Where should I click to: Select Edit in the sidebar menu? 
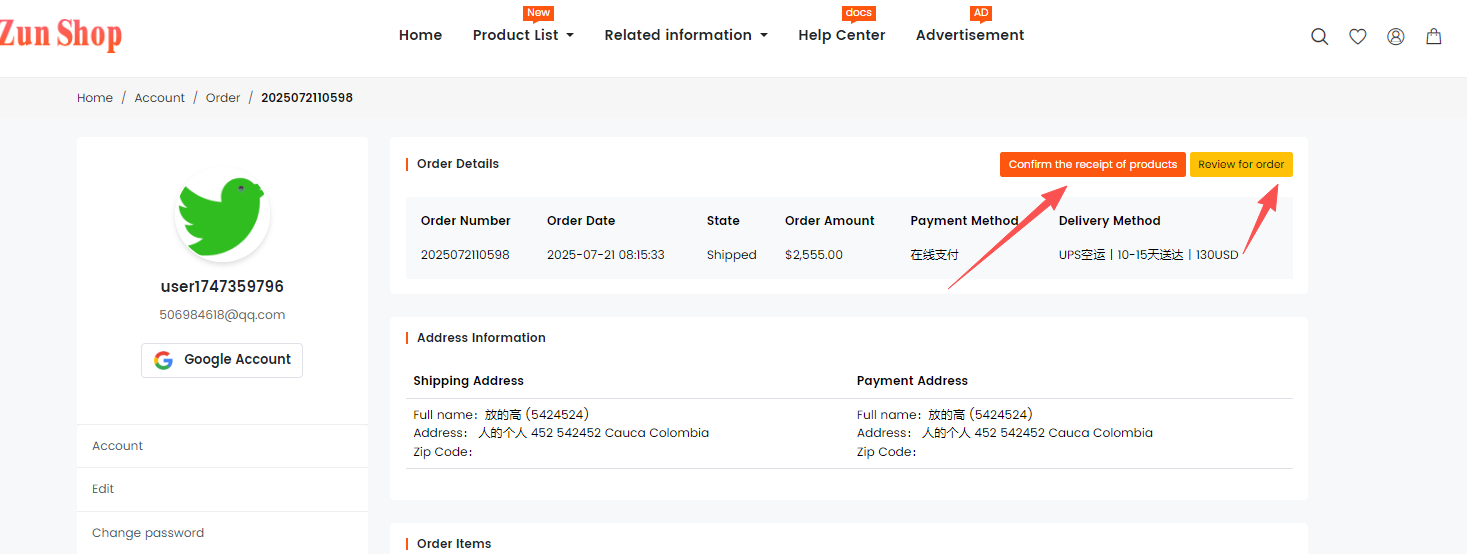click(x=103, y=489)
